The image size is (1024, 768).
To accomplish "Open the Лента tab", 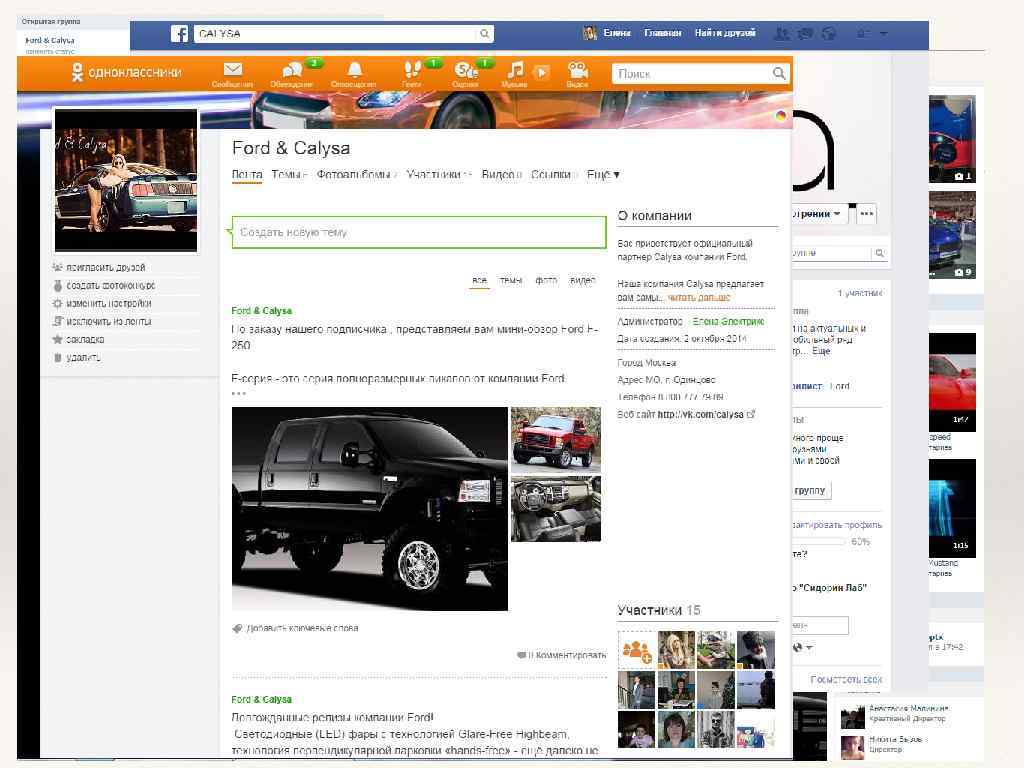I will (x=247, y=175).
